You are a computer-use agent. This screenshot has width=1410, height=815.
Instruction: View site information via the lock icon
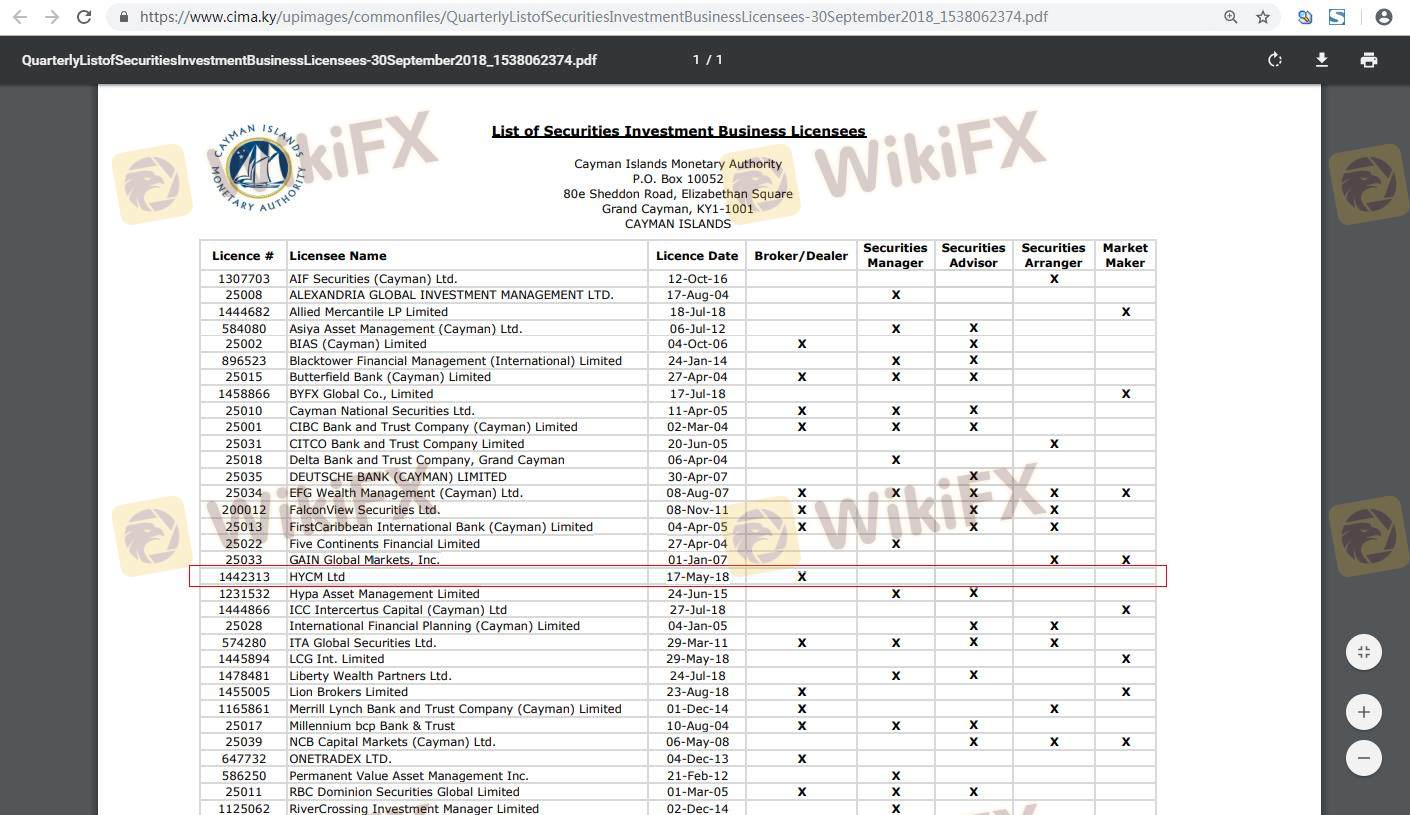pos(124,17)
